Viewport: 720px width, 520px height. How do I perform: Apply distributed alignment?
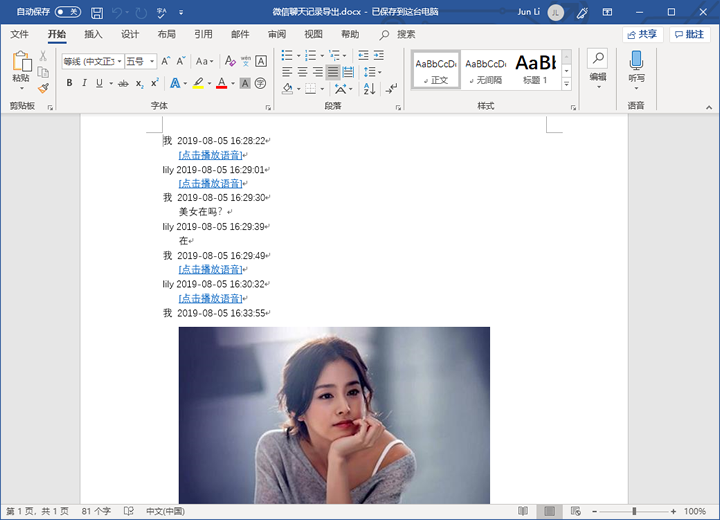point(348,72)
